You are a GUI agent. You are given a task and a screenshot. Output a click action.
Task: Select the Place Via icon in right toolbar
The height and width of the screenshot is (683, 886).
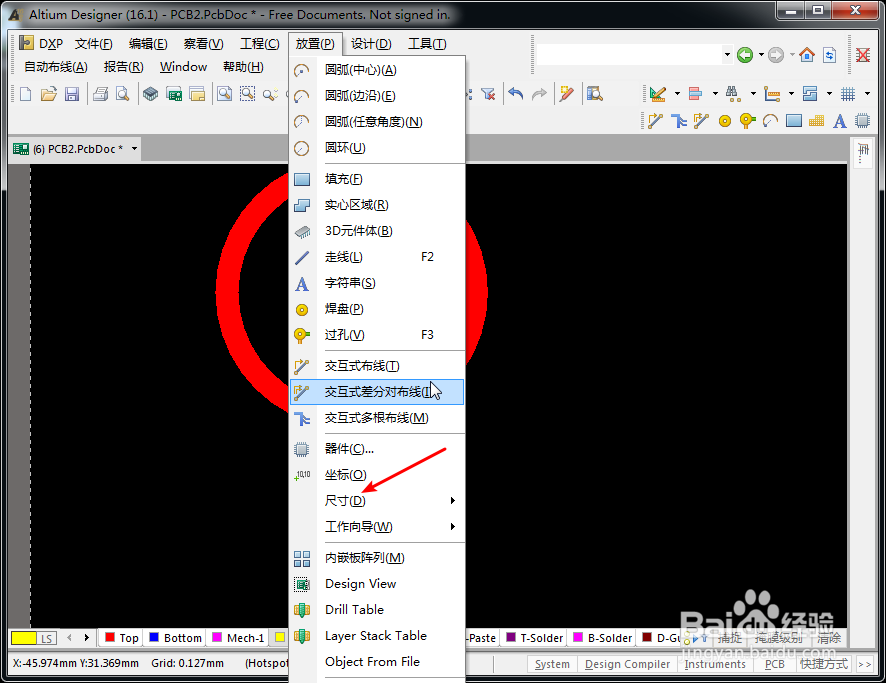(x=747, y=121)
